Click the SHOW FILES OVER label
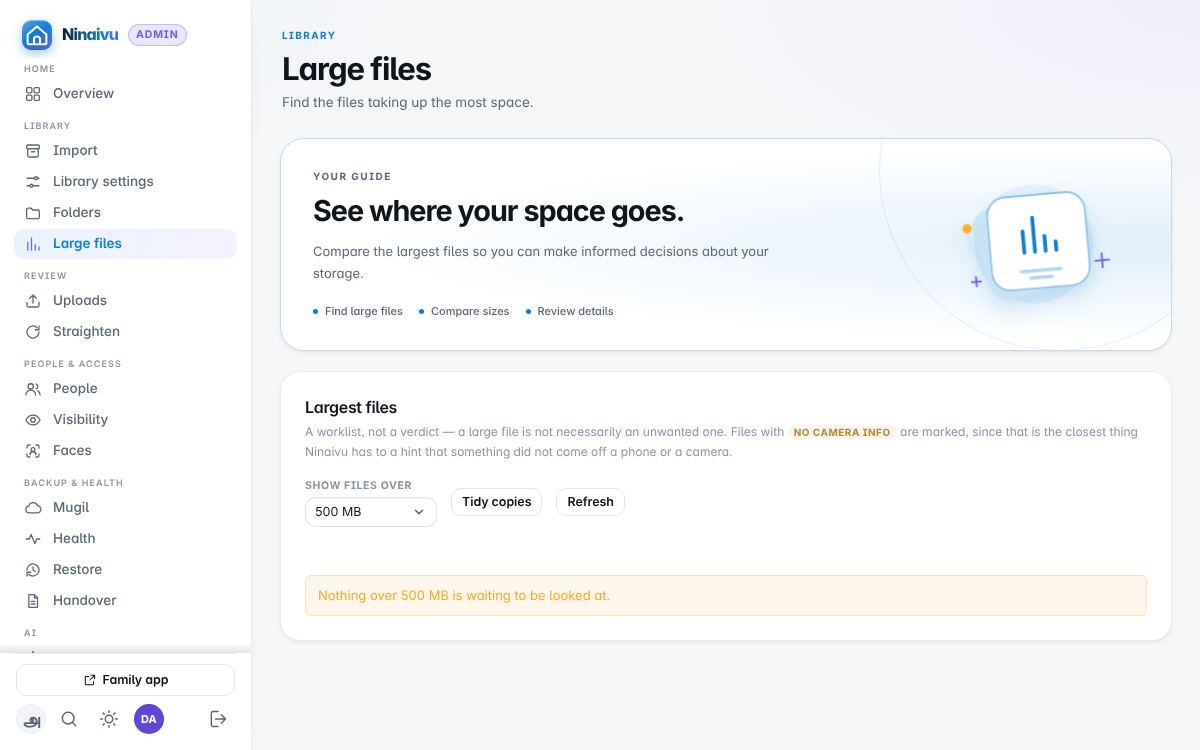This screenshot has height=750, width=1200. pos(358,486)
